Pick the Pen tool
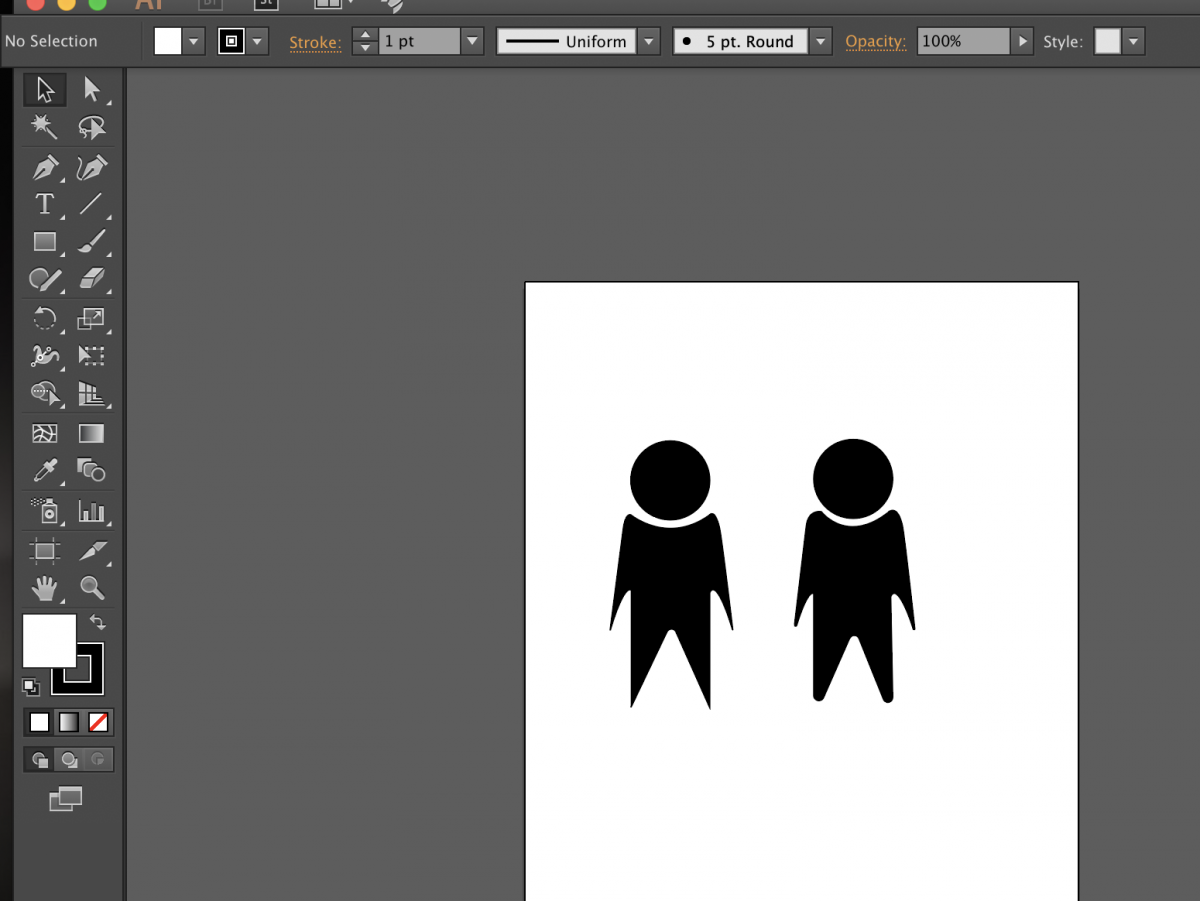This screenshot has width=1200, height=901. click(44, 167)
